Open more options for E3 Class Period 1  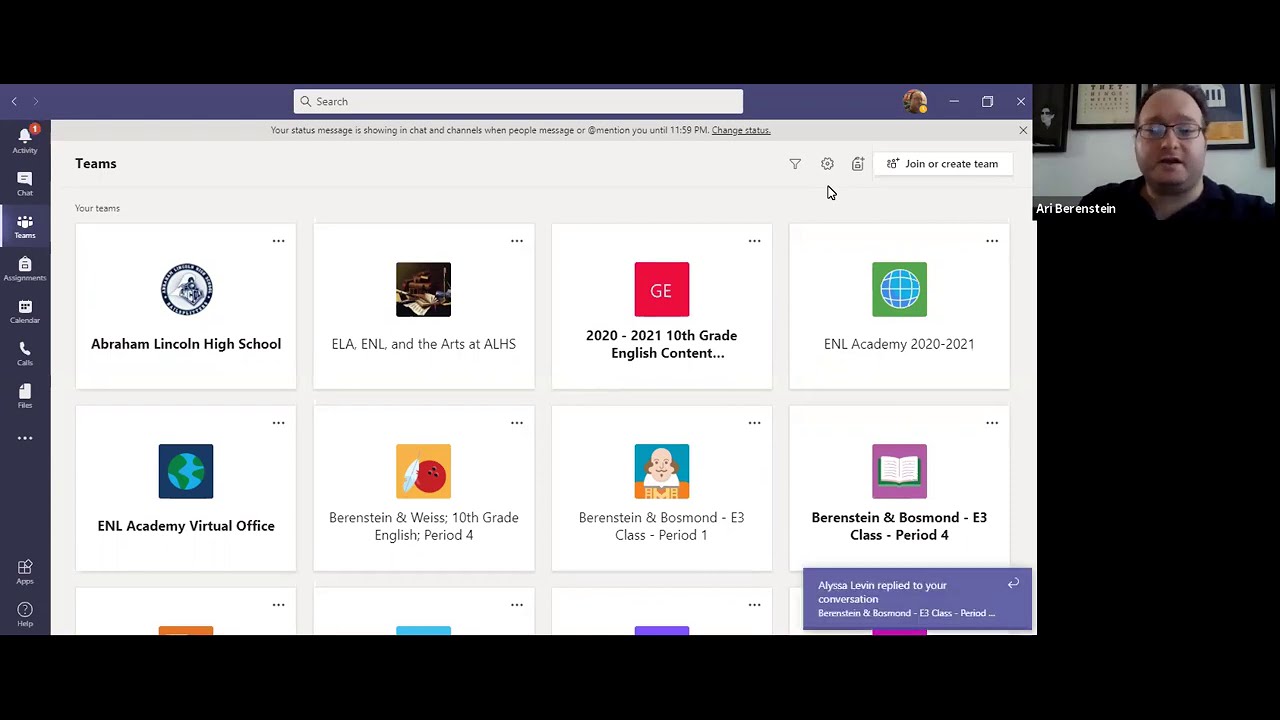click(755, 423)
